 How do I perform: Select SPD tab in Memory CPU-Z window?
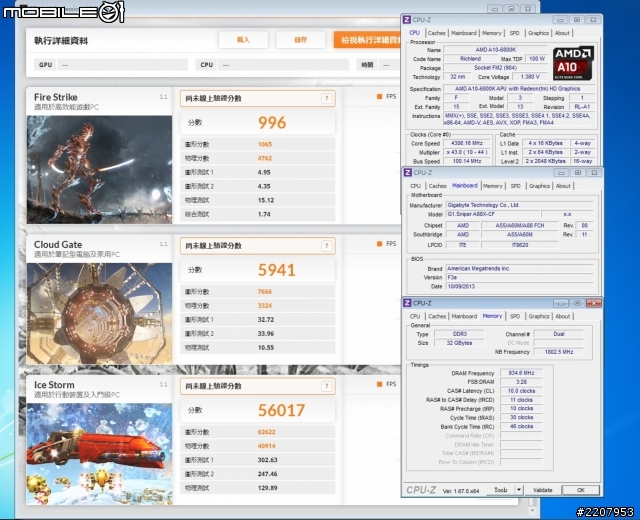[x=515, y=316]
